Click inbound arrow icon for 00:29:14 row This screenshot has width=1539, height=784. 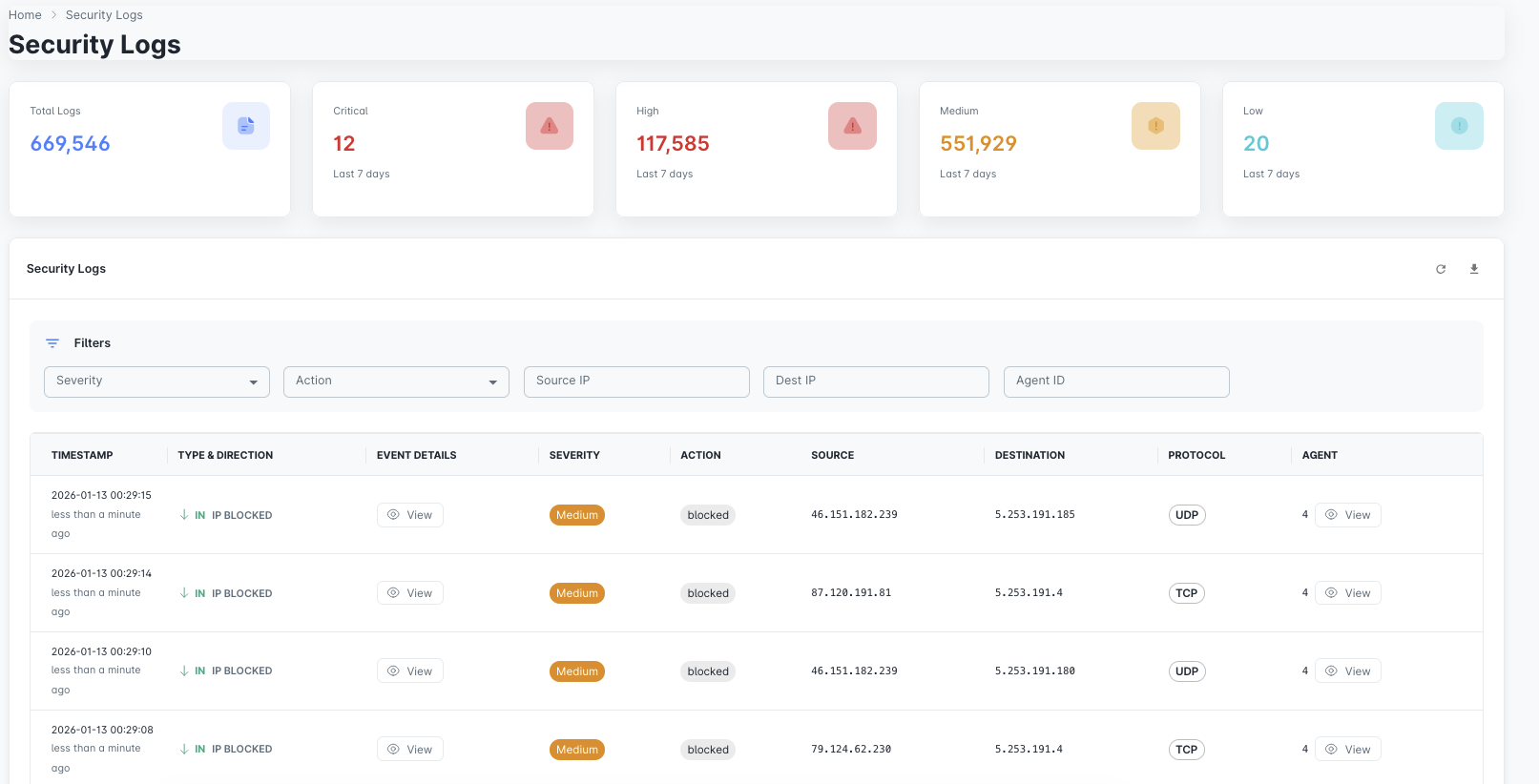[184, 593]
